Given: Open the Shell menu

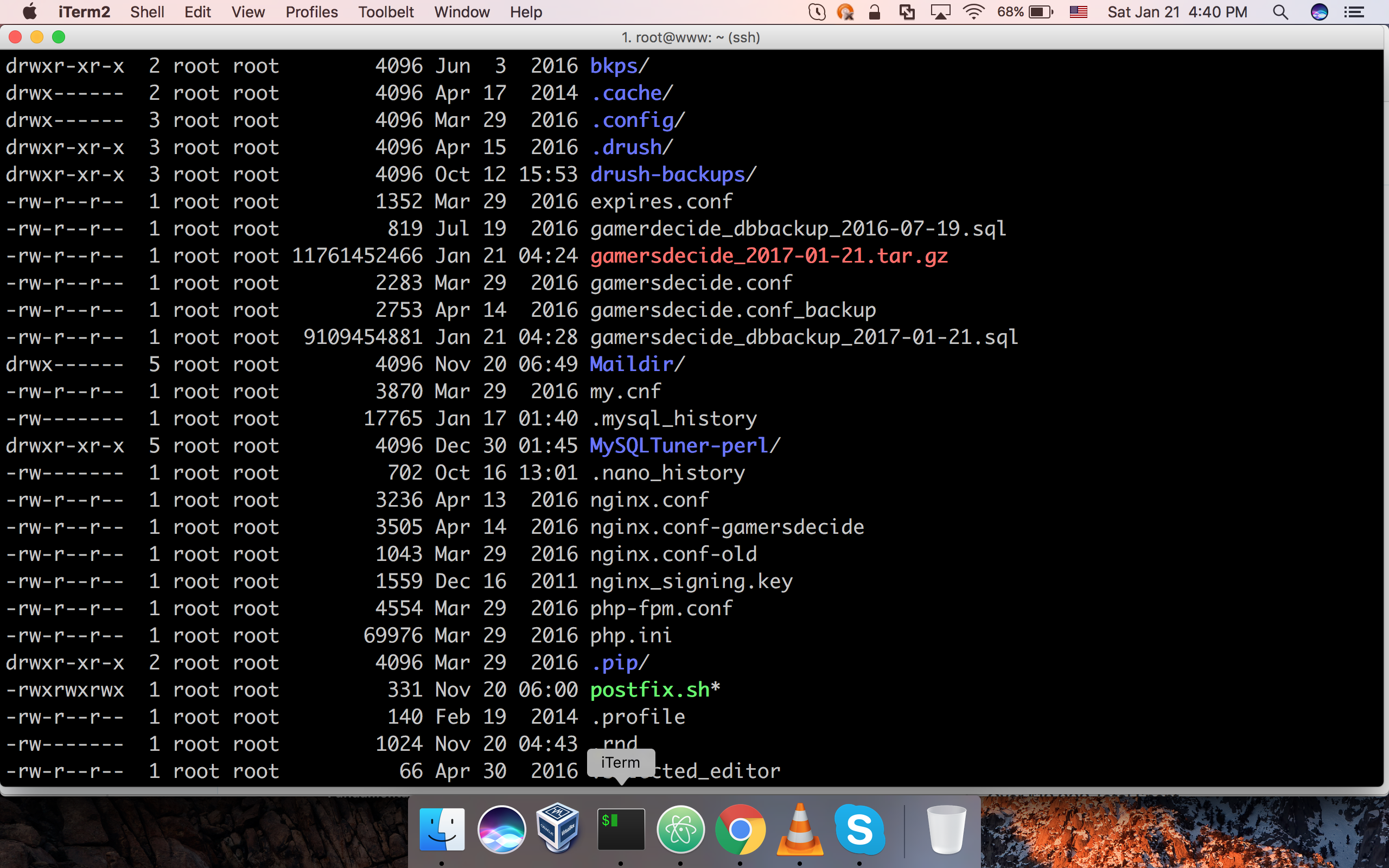Looking at the screenshot, I should (147, 11).
